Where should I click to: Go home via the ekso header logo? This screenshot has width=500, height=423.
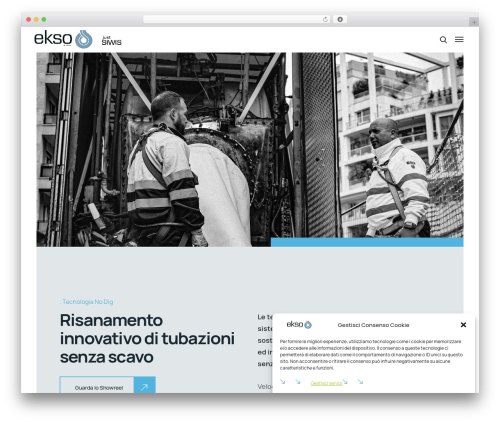63,39
